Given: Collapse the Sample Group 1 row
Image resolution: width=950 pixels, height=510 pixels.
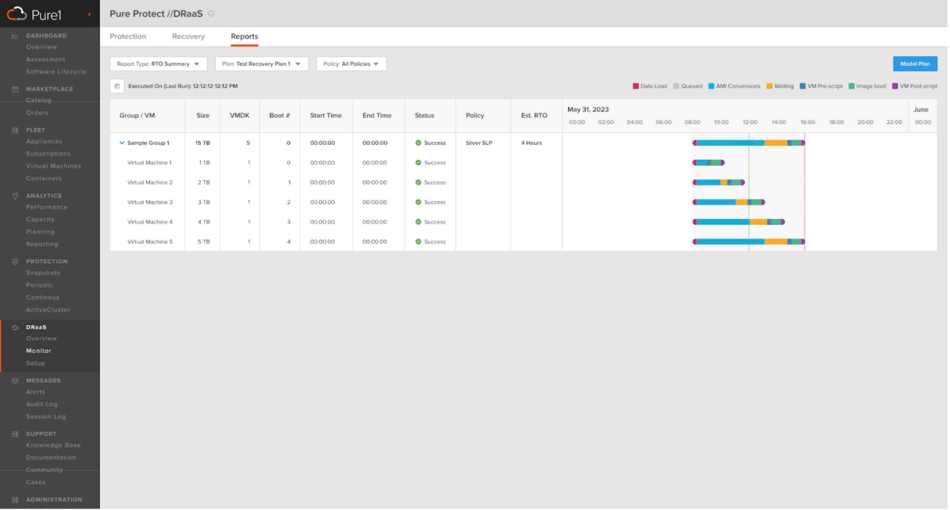Looking at the screenshot, I should click(x=122, y=143).
